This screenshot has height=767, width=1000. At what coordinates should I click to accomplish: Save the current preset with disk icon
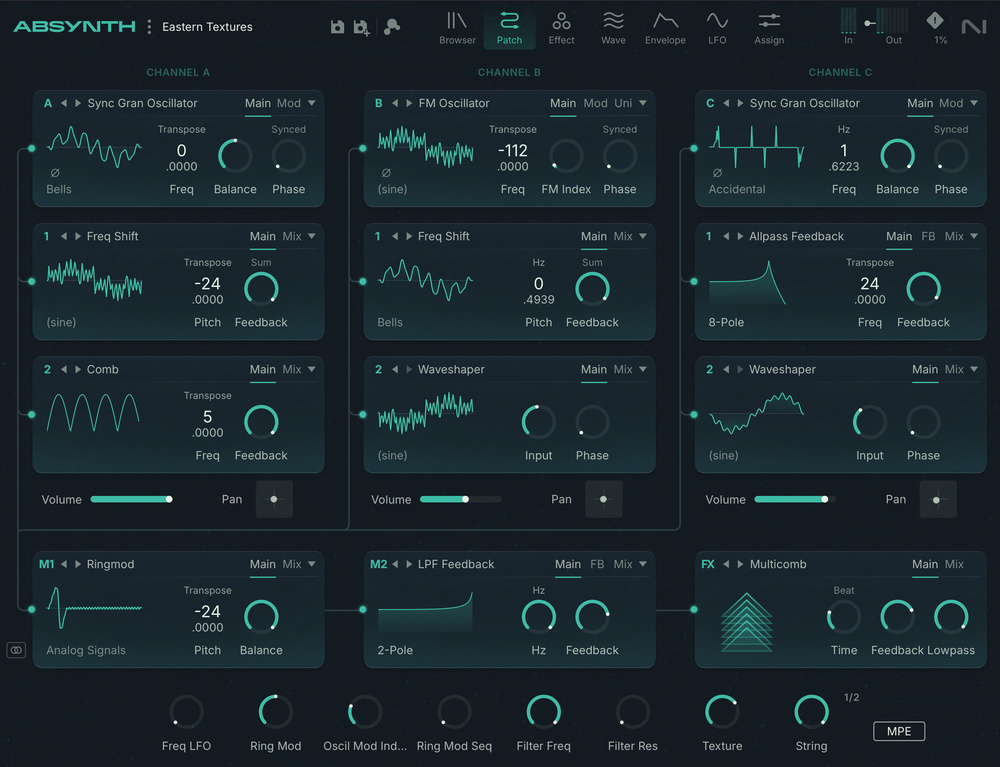tap(337, 27)
